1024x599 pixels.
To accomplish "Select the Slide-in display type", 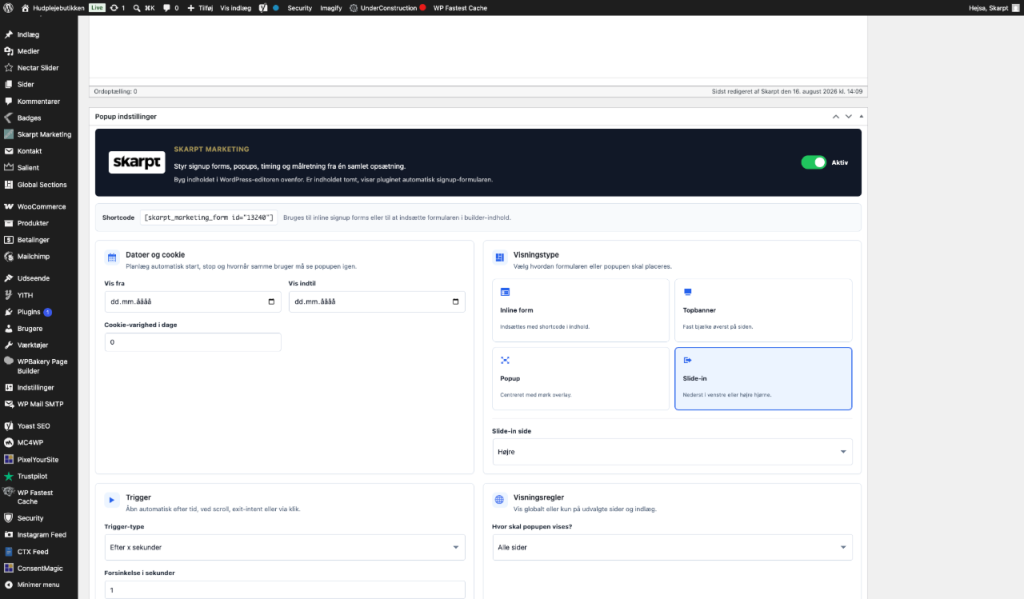I will pyautogui.click(x=763, y=379).
